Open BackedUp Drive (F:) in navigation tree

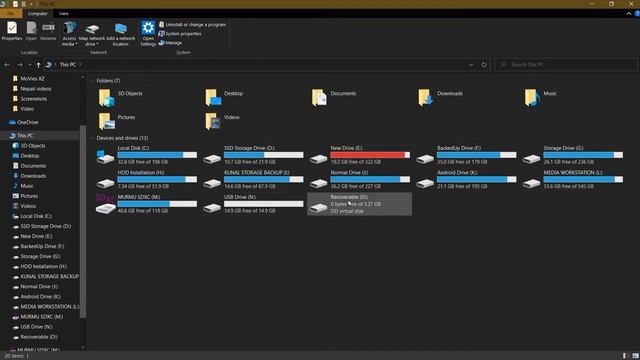tap(42, 247)
